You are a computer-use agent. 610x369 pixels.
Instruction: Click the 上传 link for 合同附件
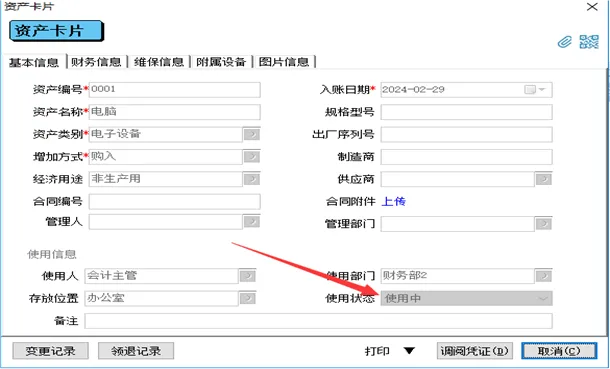pos(394,201)
